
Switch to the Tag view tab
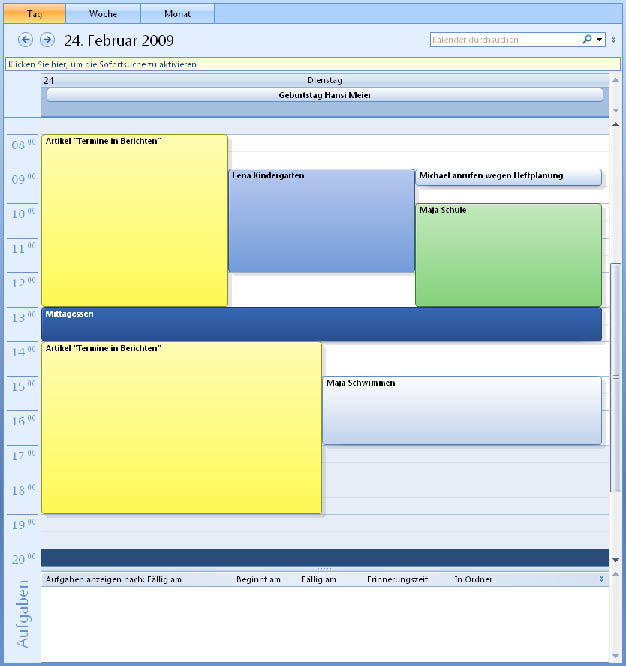coord(34,14)
